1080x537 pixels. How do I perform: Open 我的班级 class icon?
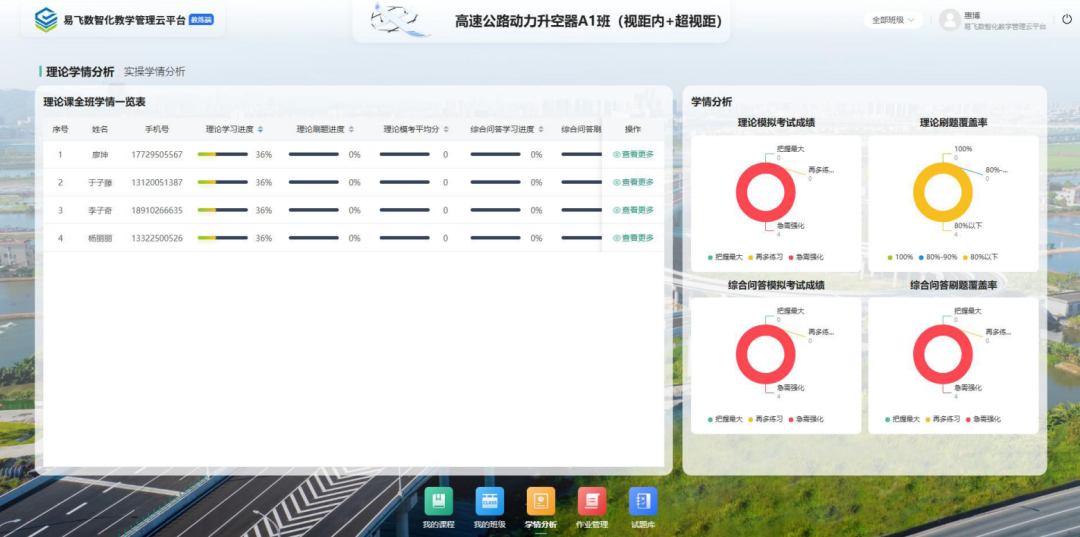[489, 502]
